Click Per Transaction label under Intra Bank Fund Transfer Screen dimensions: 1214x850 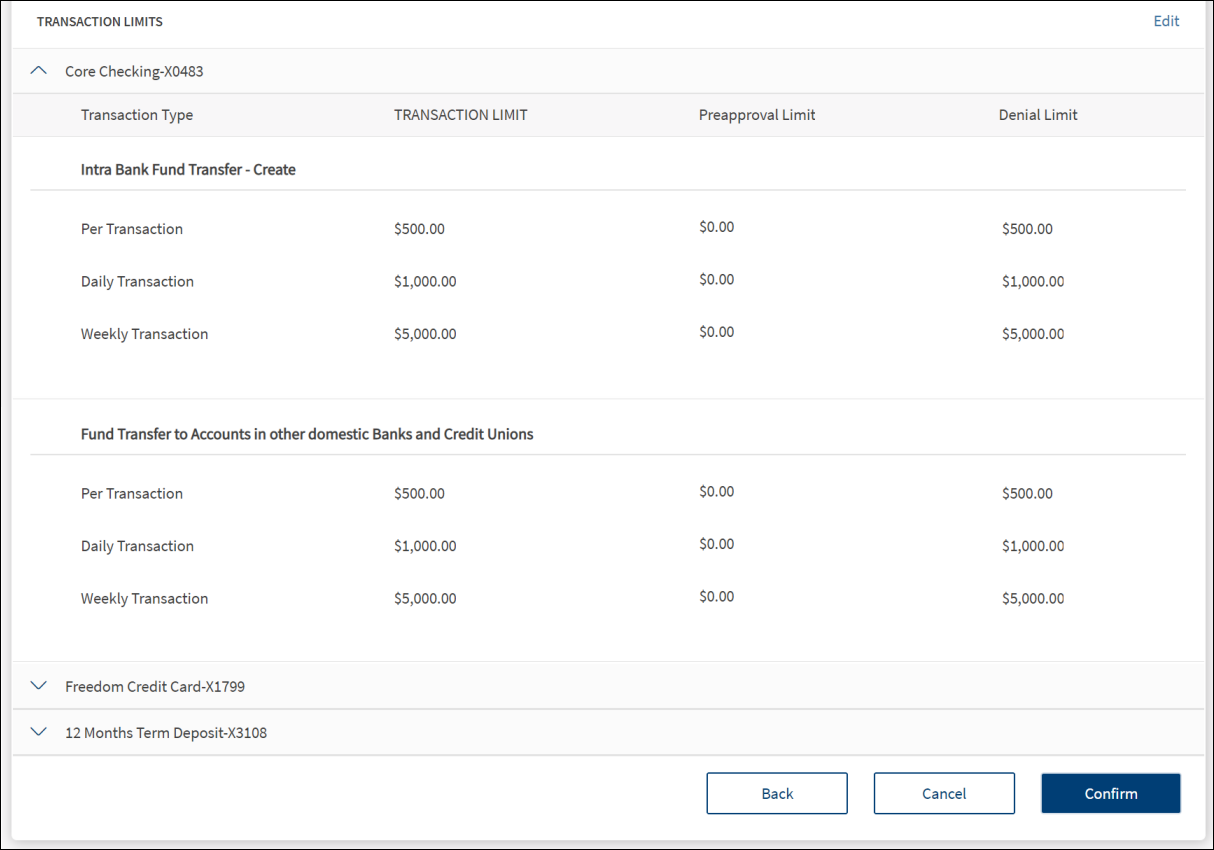132,229
